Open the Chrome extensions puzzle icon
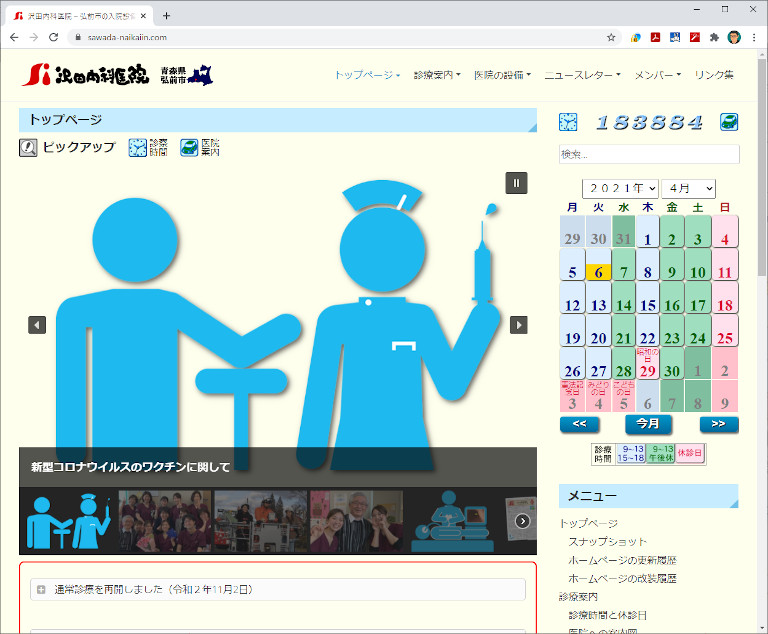 point(714,37)
